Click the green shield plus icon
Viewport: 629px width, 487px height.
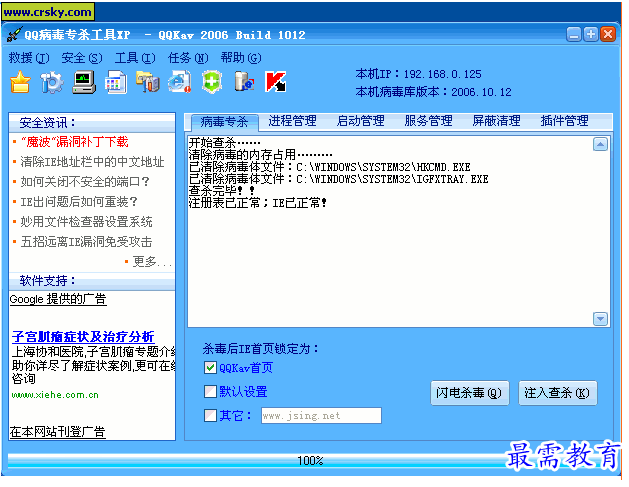[212, 82]
